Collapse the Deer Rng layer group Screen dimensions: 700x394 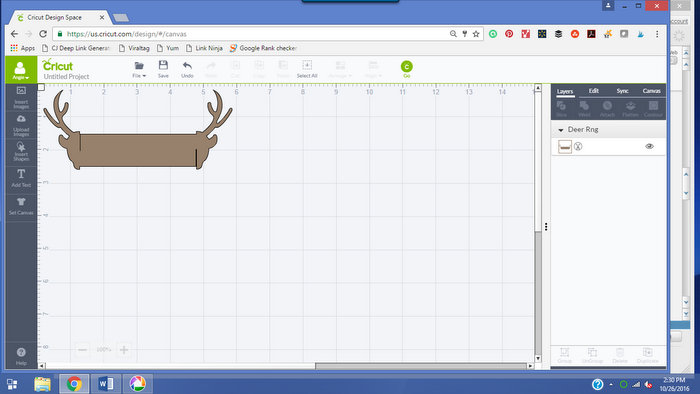[x=561, y=130]
